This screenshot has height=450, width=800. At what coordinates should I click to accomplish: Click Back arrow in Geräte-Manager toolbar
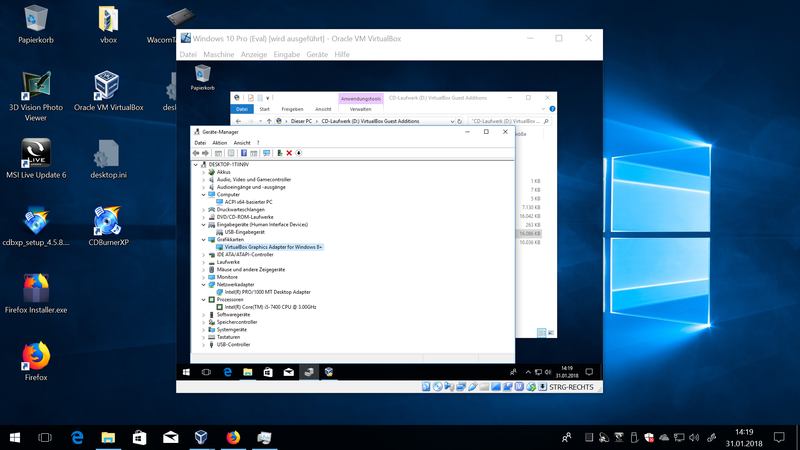(x=196, y=153)
